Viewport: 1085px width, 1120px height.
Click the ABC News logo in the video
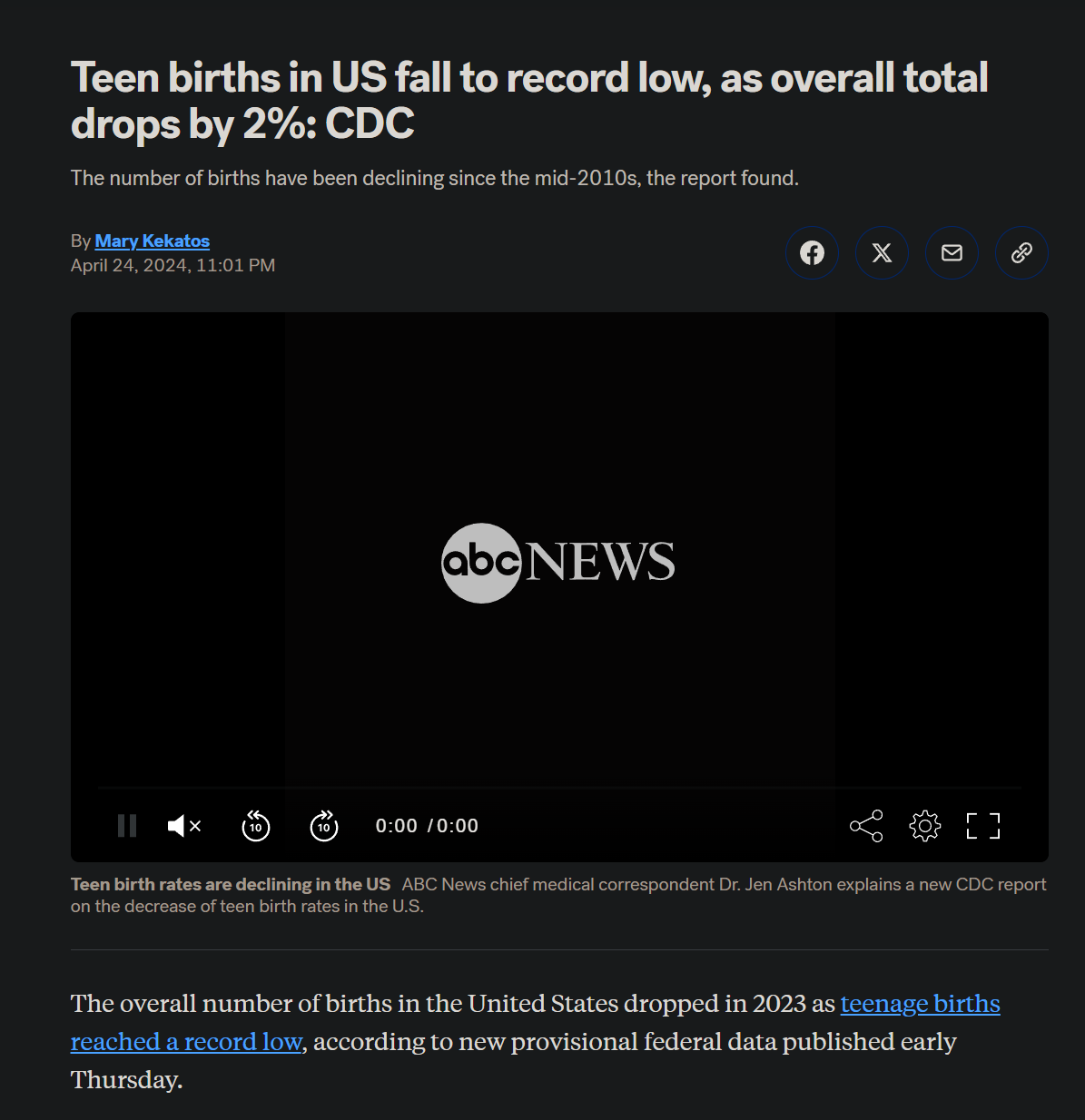(558, 562)
